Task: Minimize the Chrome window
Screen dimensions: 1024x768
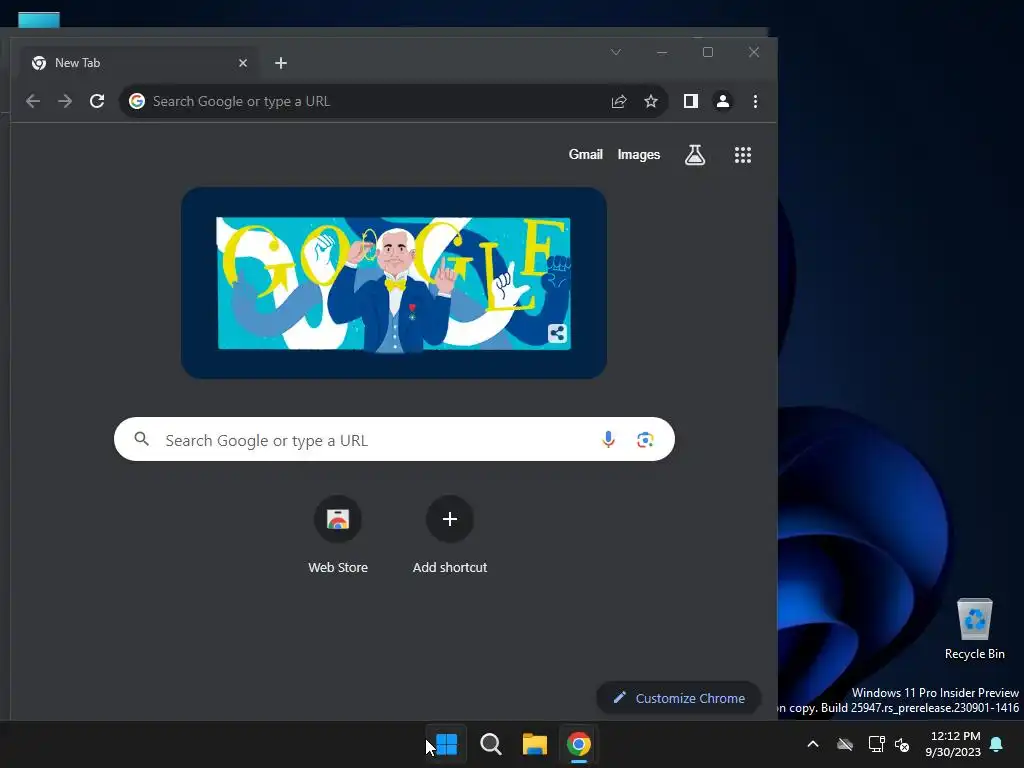Action: coord(662,52)
